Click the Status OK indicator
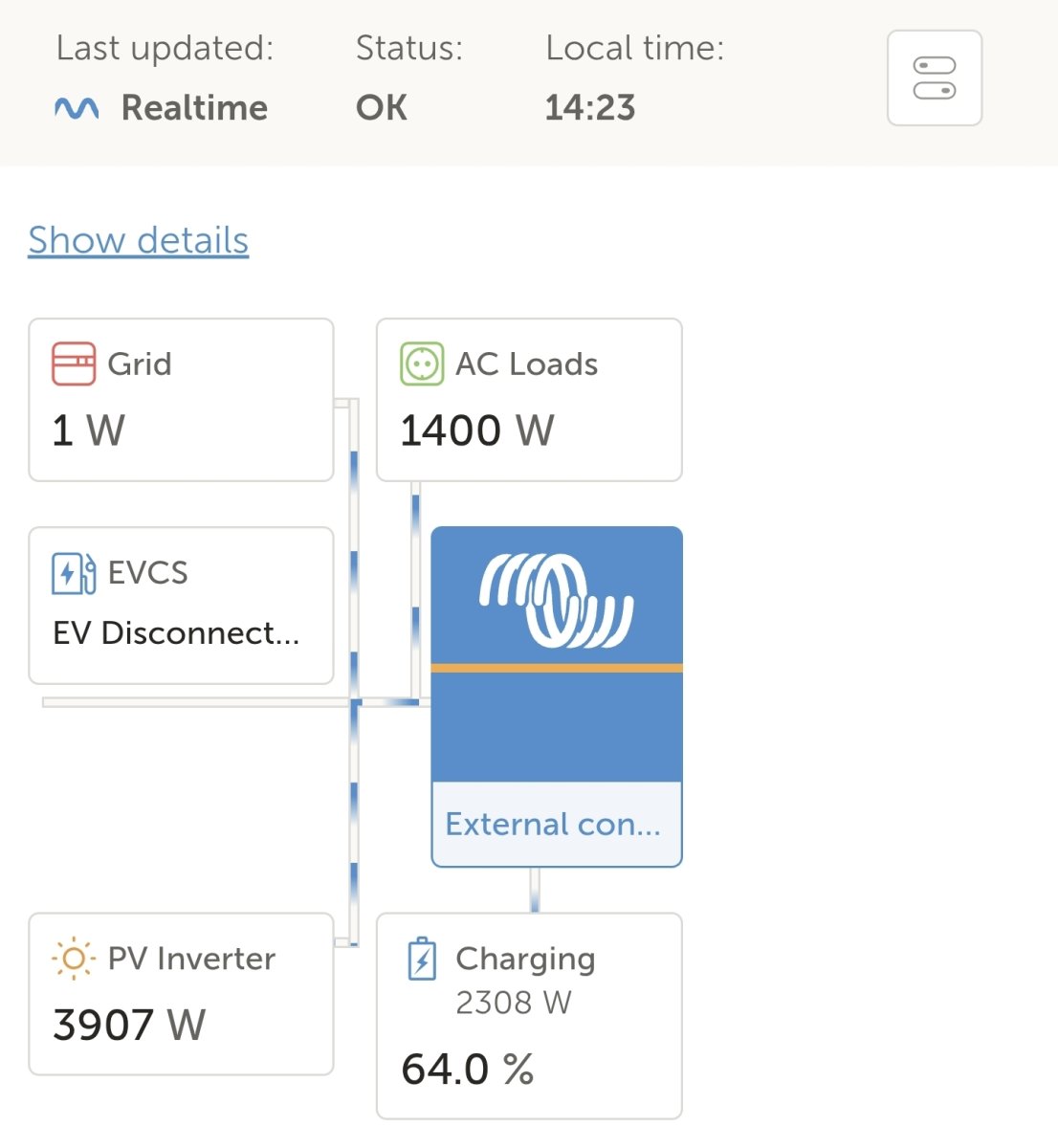The height and width of the screenshot is (1148, 1058). 382,108
